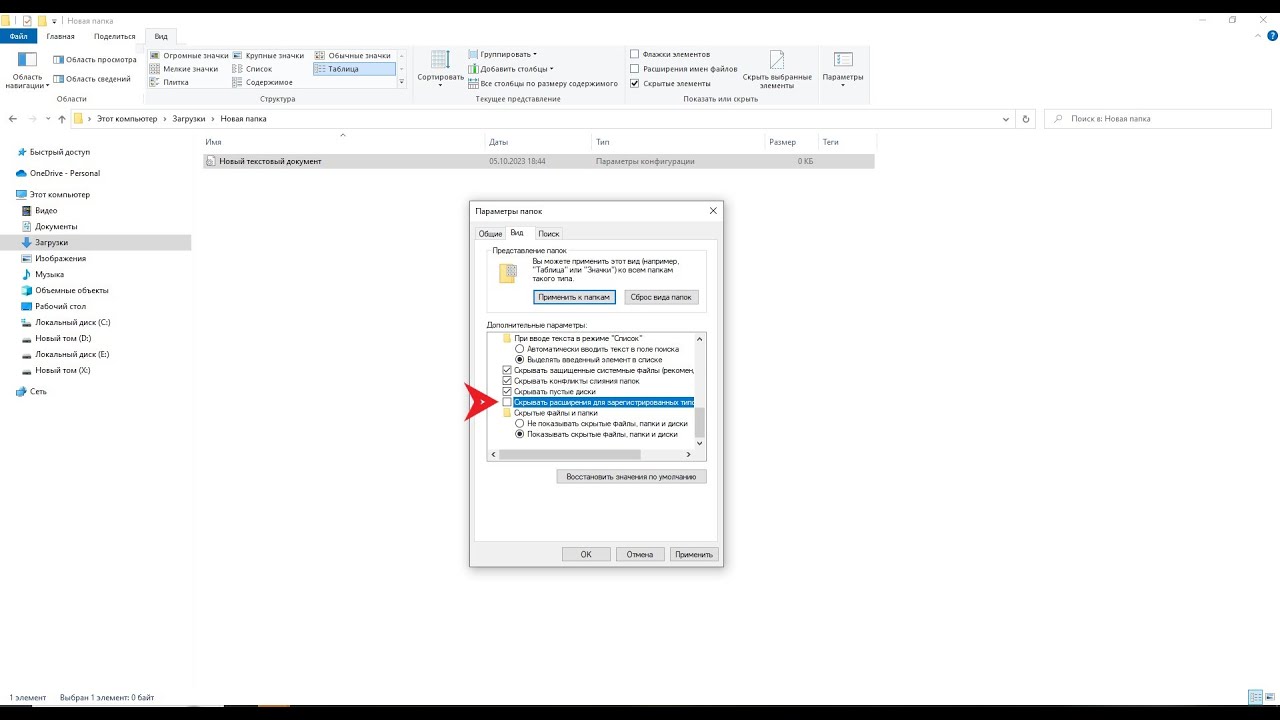Select Огромные значки layout
This screenshot has height=720, width=1280.
click(x=189, y=55)
